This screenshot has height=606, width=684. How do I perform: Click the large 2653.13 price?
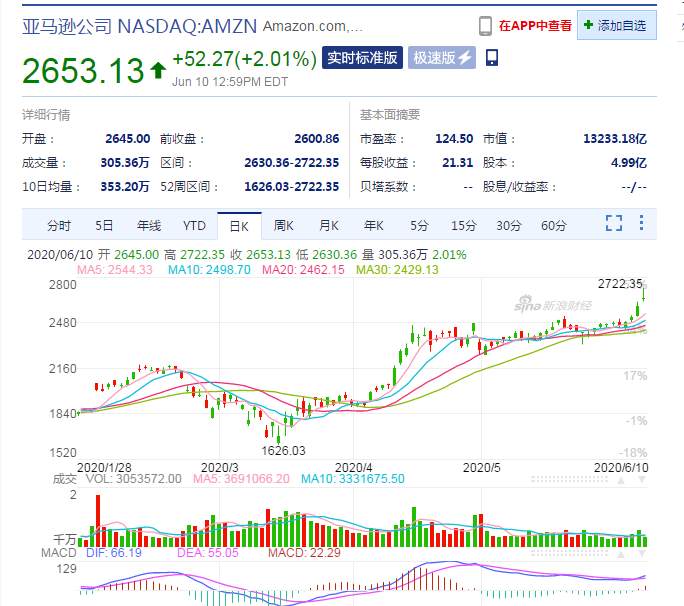click(x=83, y=71)
